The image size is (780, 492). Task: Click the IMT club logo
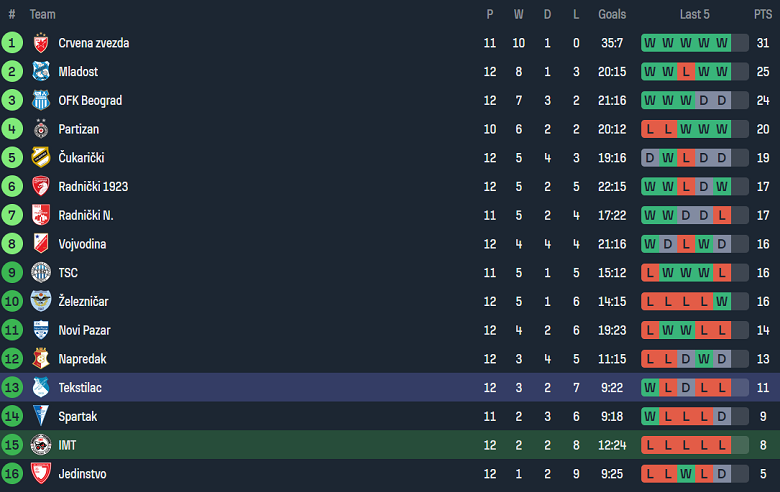coord(41,445)
